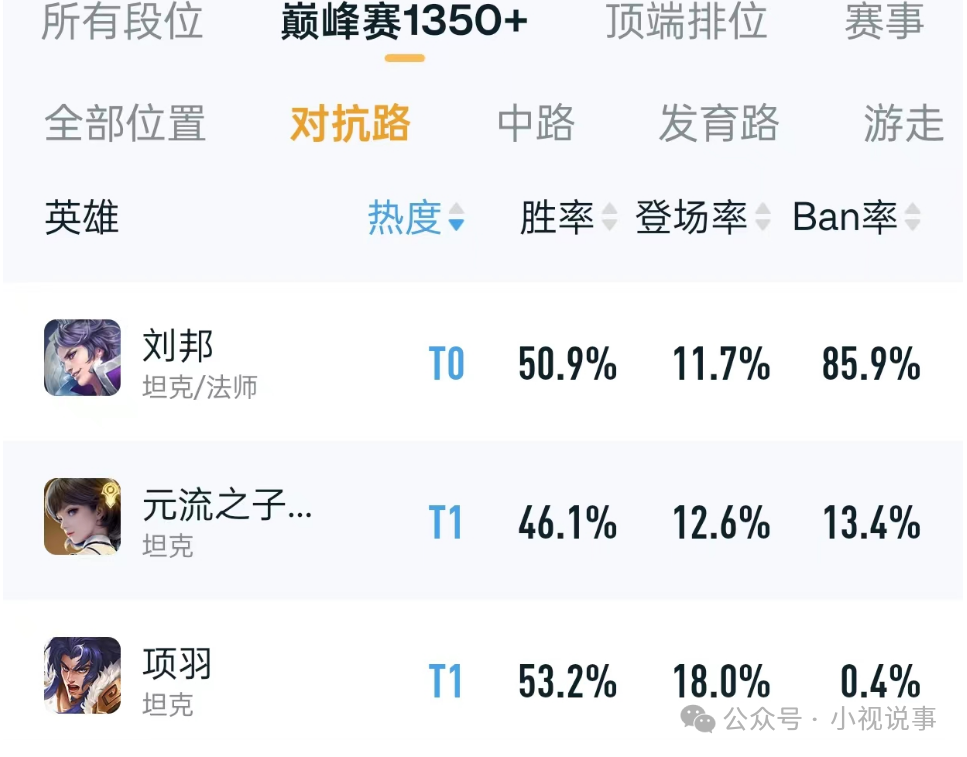
Task: Click the WeChat 公众号 watermark icon
Action: (x=697, y=719)
